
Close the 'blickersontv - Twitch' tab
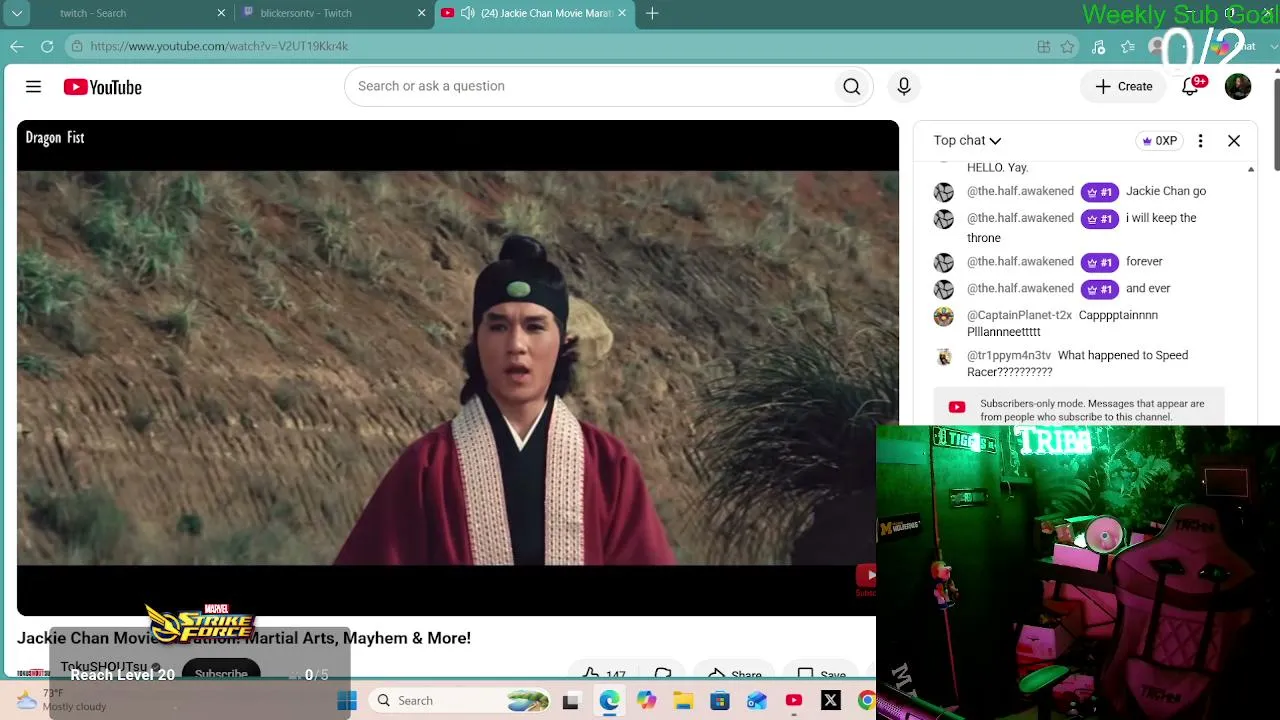tap(421, 13)
